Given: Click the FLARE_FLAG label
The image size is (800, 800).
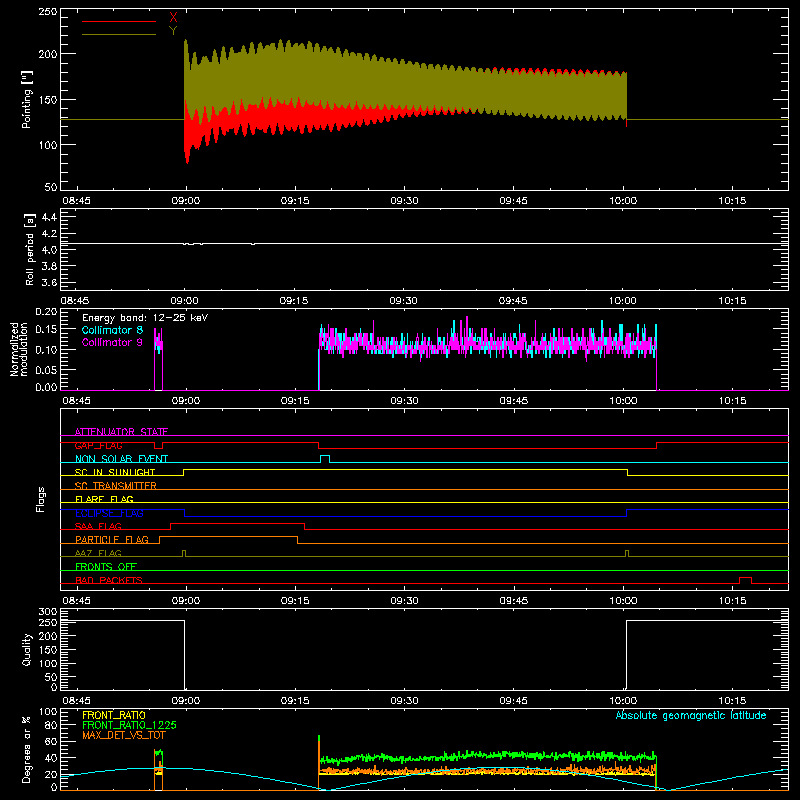Looking at the screenshot, I should (104, 499).
